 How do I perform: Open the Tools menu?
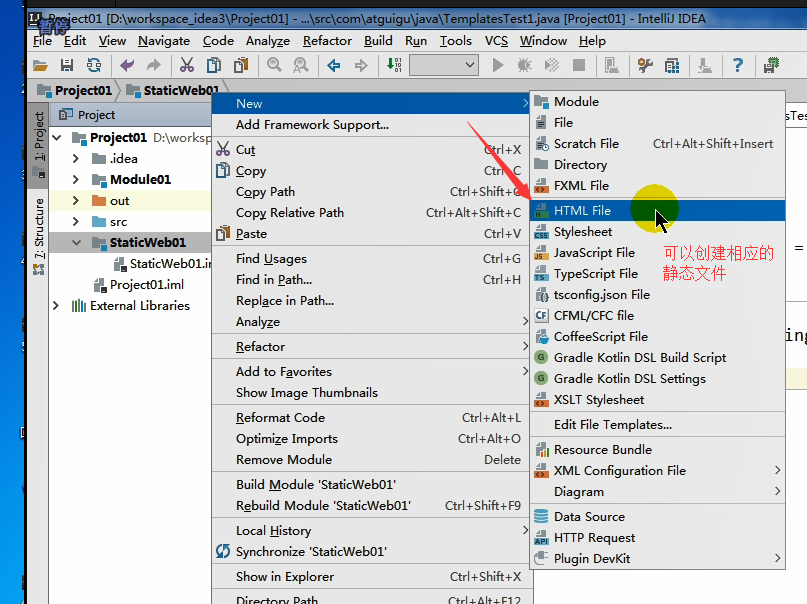point(455,41)
